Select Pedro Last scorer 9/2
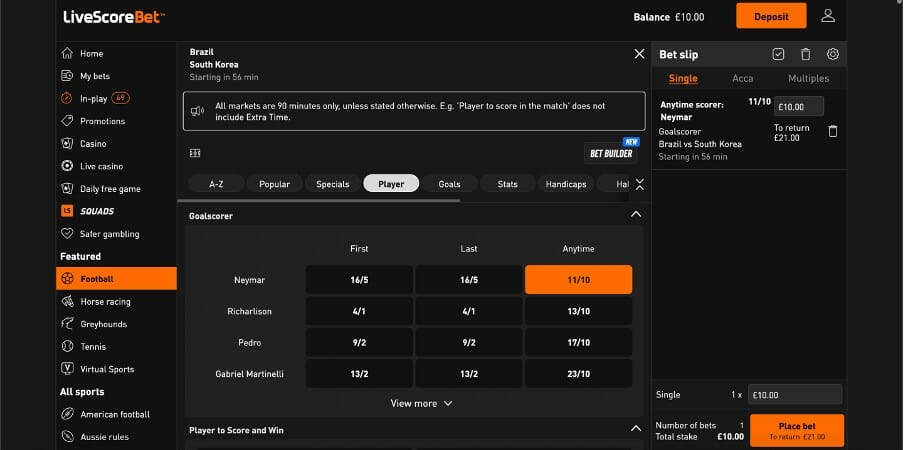Image resolution: width=904 pixels, height=450 pixels. [469, 342]
